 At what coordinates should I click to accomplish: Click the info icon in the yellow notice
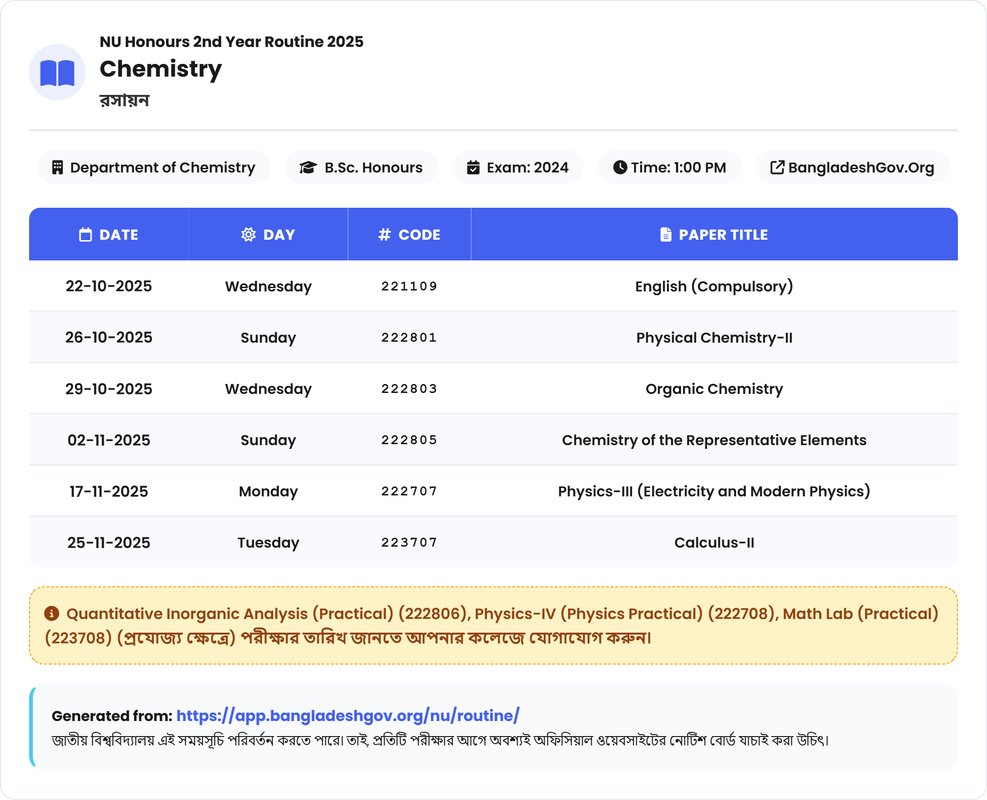coord(52,613)
